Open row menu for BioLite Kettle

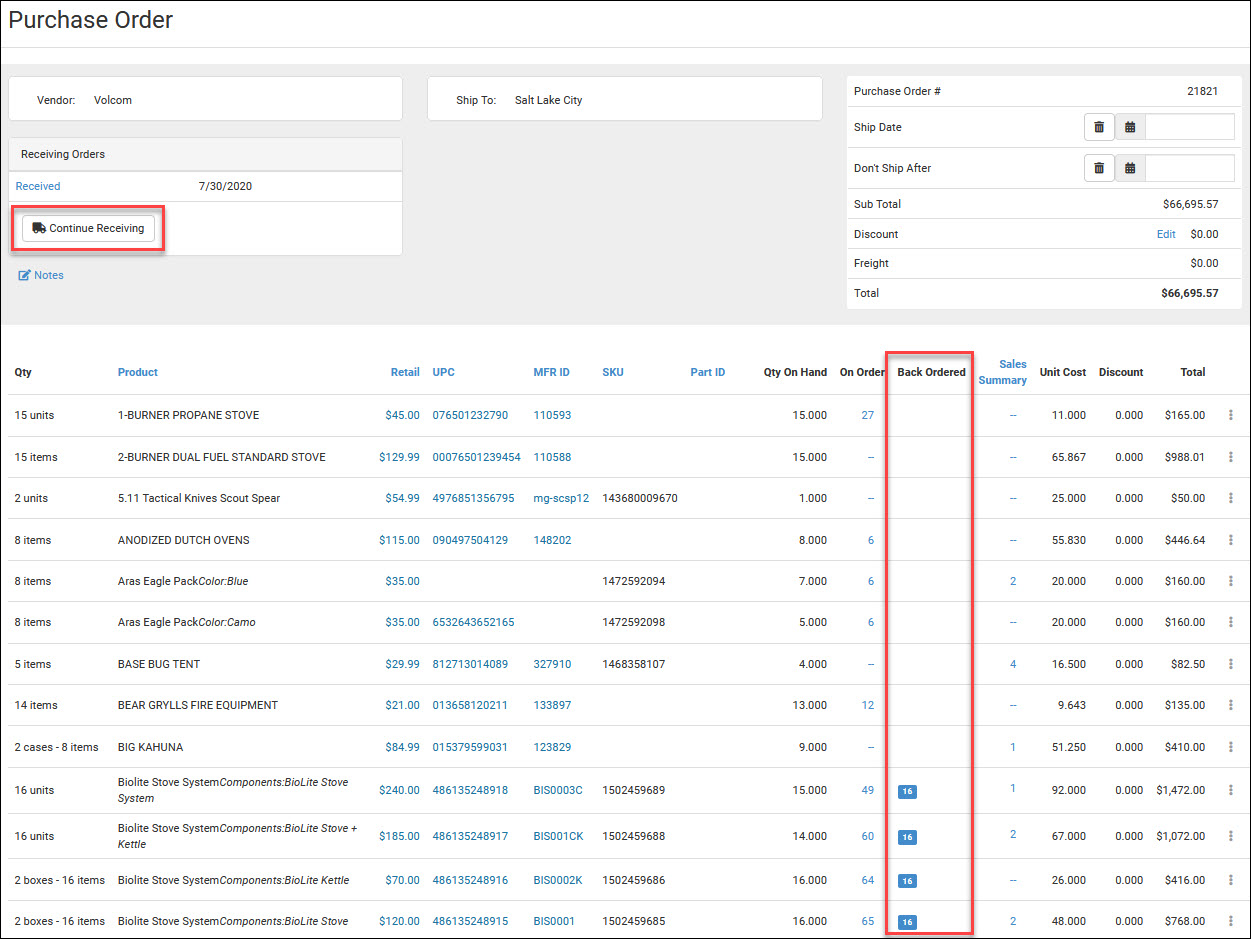coord(1231,880)
